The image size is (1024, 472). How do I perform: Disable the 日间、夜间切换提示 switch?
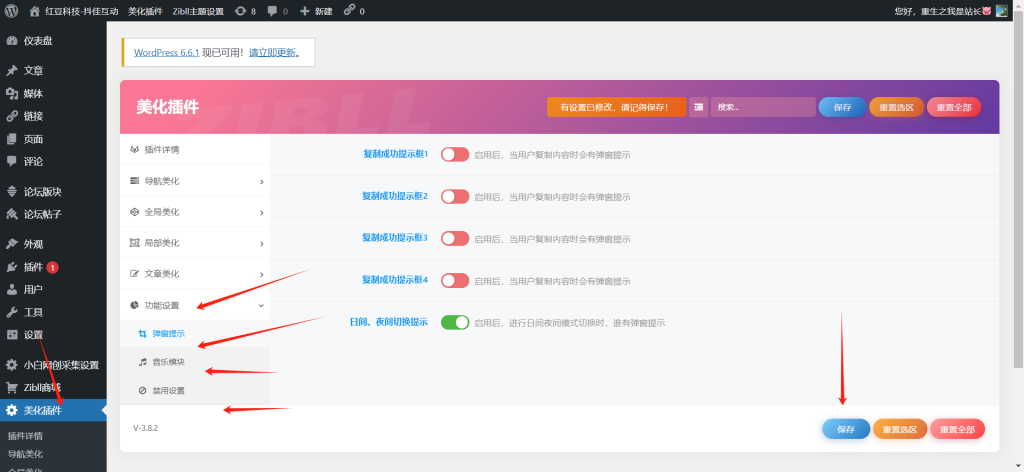coord(455,322)
